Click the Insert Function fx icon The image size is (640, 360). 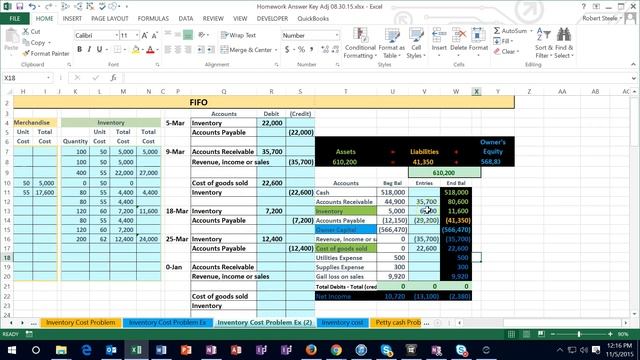point(113,78)
